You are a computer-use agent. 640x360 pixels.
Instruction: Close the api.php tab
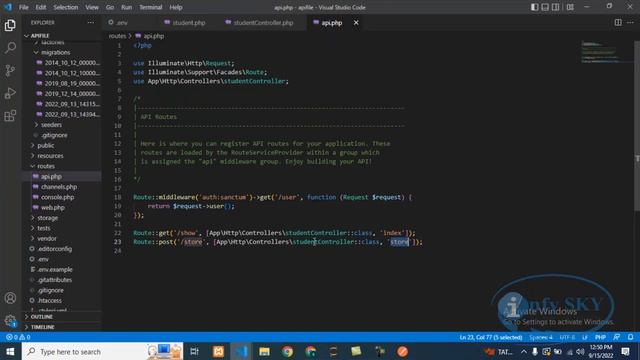click(x=356, y=22)
